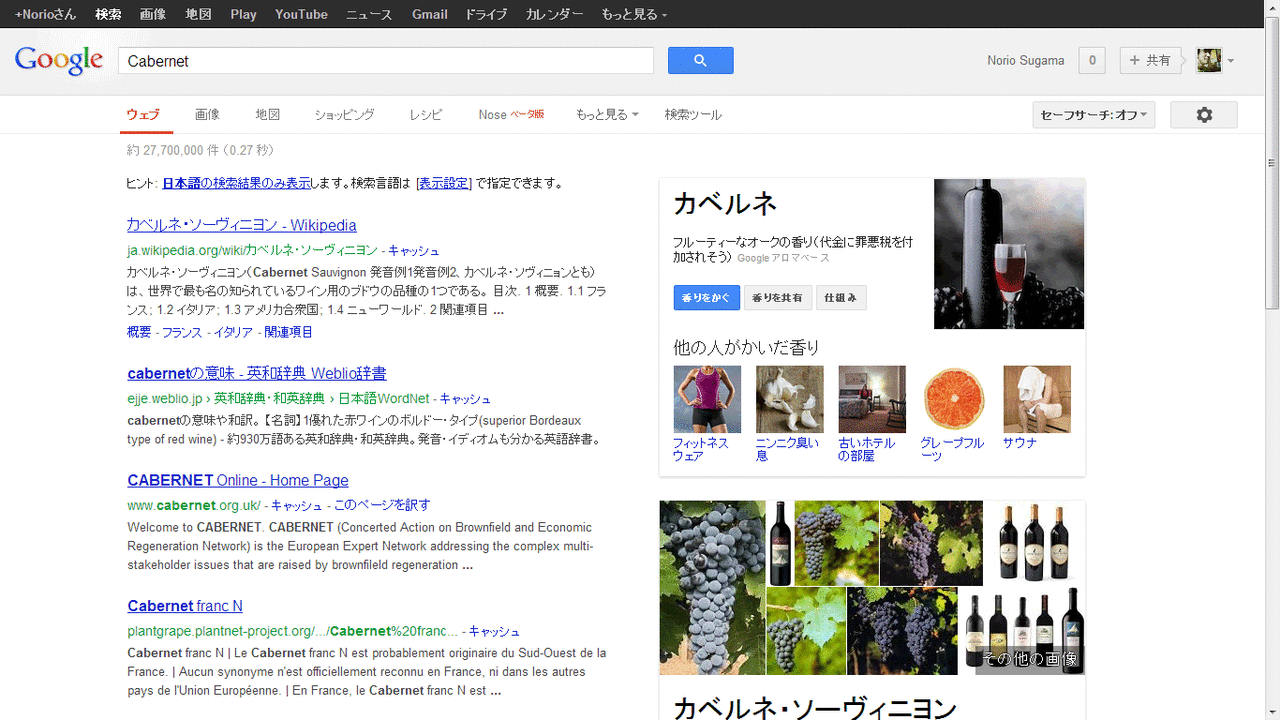Open カレンダー in the top bar
Image resolution: width=1280 pixels, height=720 pixels.
(554, 15)
